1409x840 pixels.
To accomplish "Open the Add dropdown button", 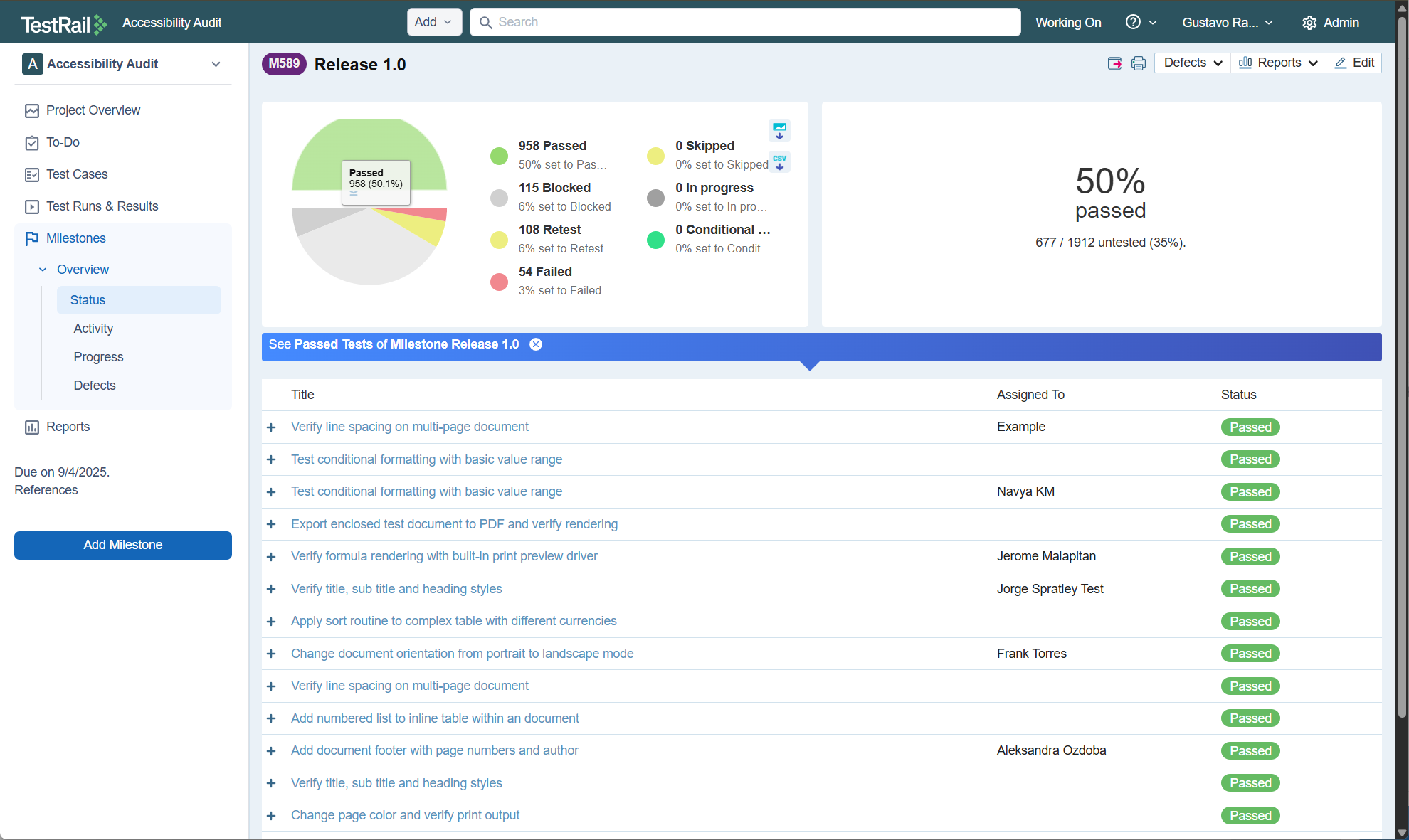I will click(434, 22).
